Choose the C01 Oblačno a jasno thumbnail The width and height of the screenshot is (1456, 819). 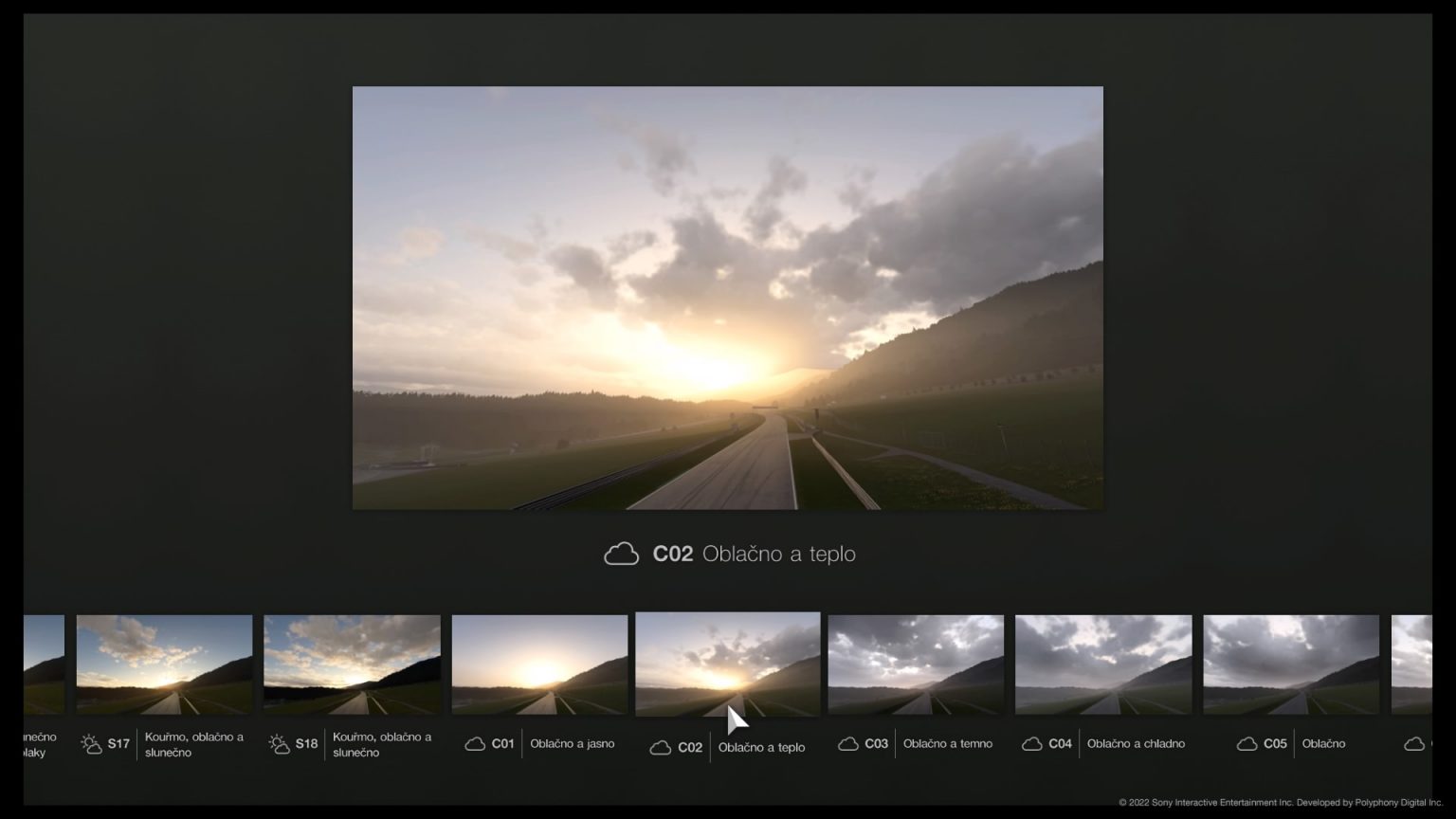(539, 664)
